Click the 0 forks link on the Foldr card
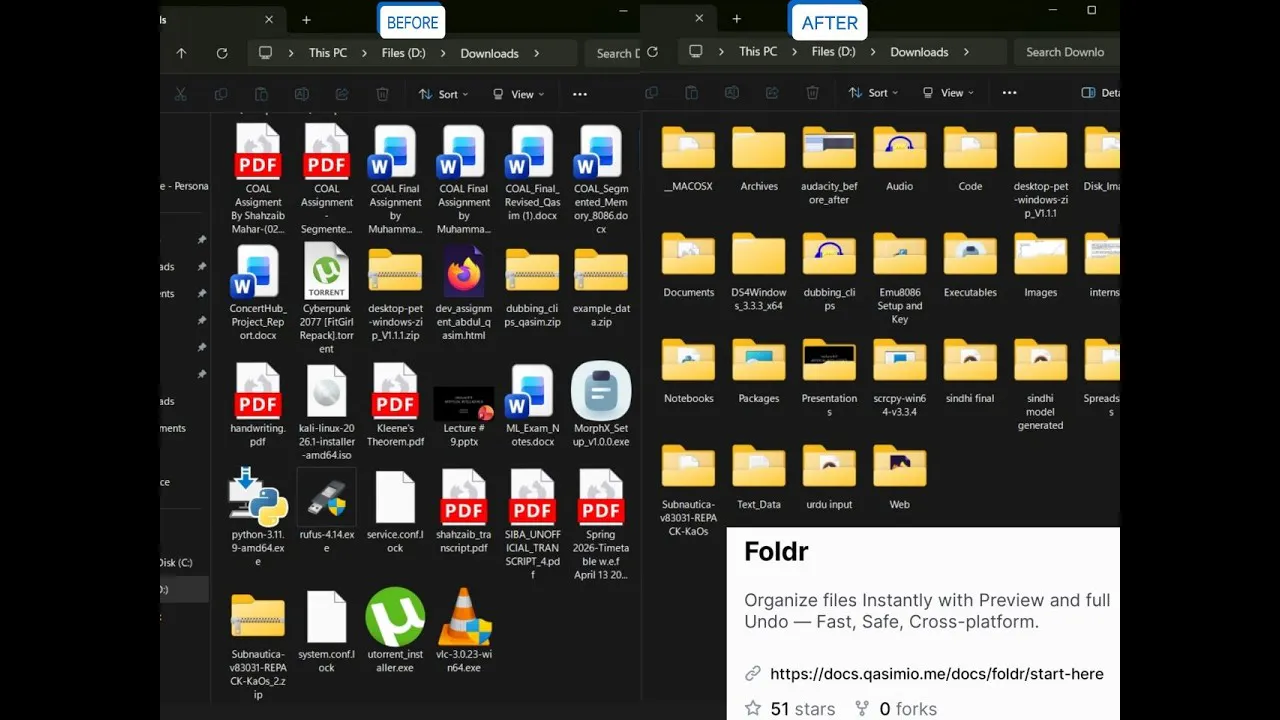The image size is (1280, 720). click(x=896, y=709)
